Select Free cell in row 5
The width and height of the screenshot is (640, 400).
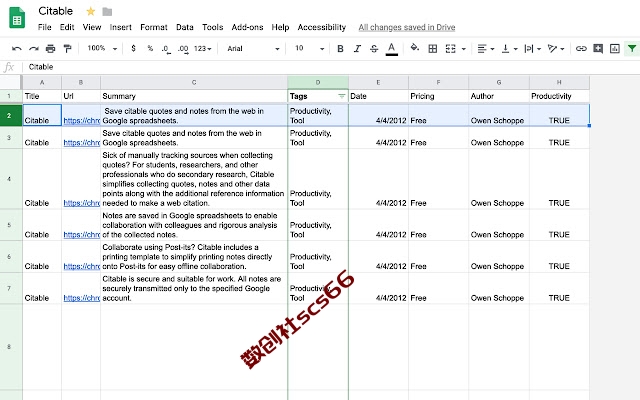438,225
